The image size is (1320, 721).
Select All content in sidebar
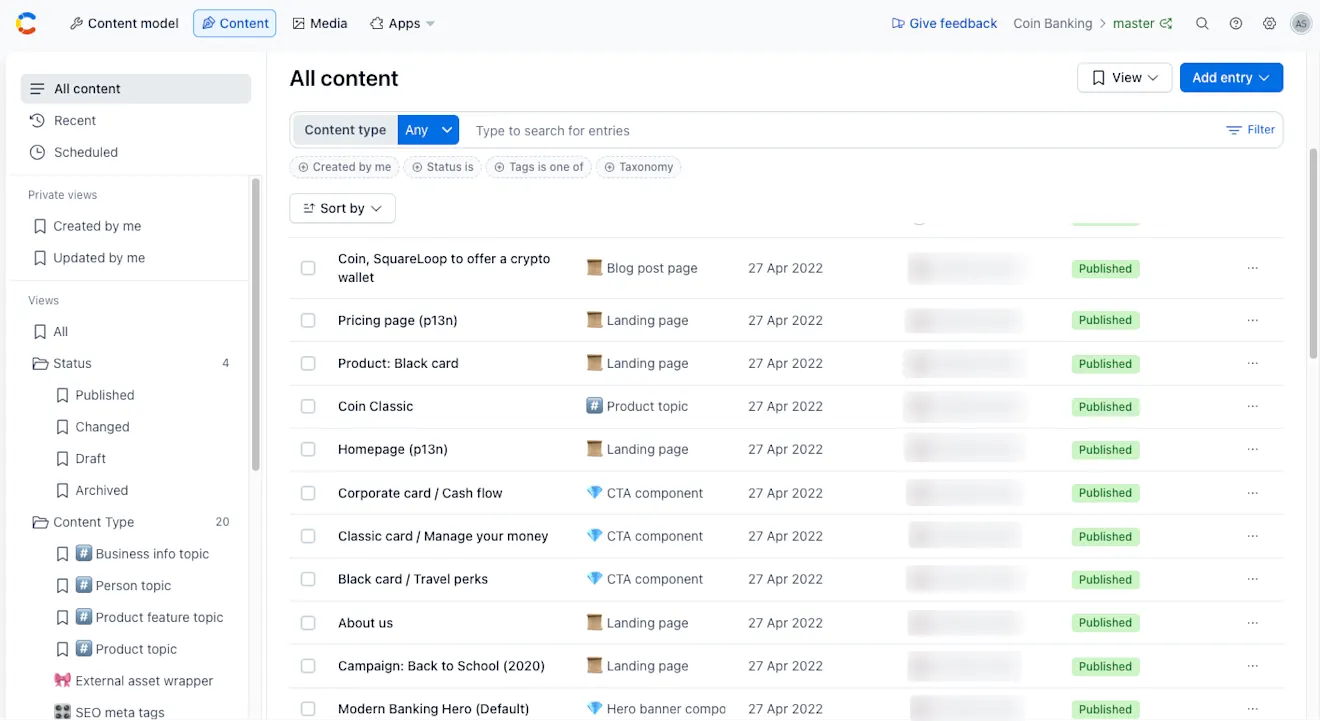coord(136,88)
